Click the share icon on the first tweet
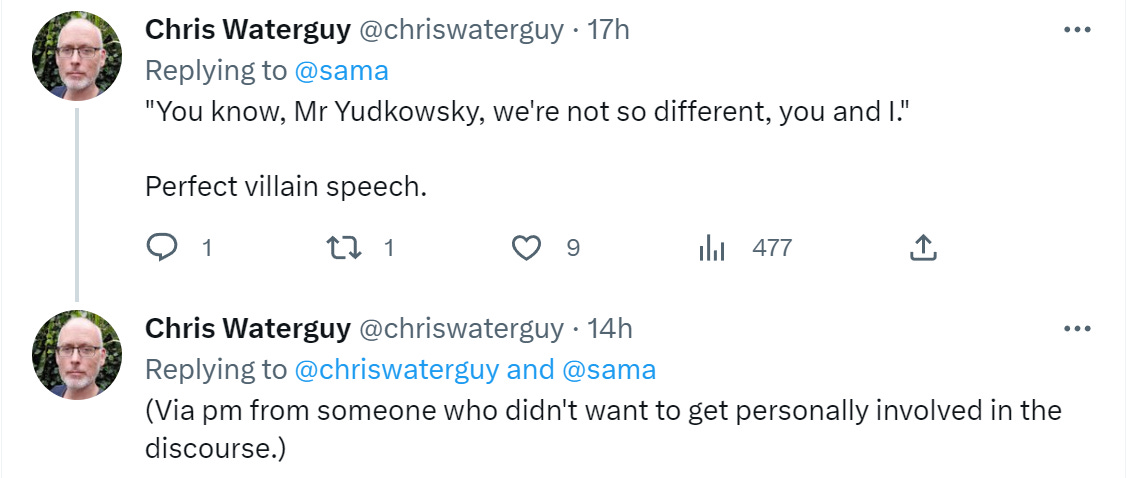Image resolution: width=1128 pixels, height=478 pixels. coord(923,247)
